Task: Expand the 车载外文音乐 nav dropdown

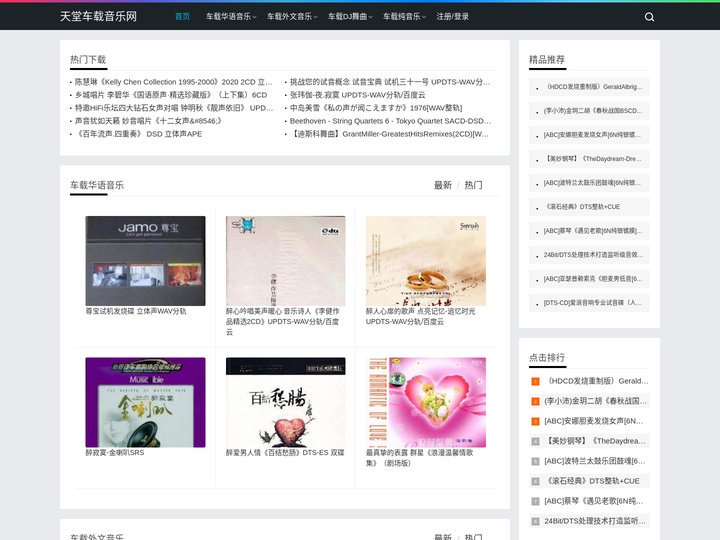Action: pos(292,17)
